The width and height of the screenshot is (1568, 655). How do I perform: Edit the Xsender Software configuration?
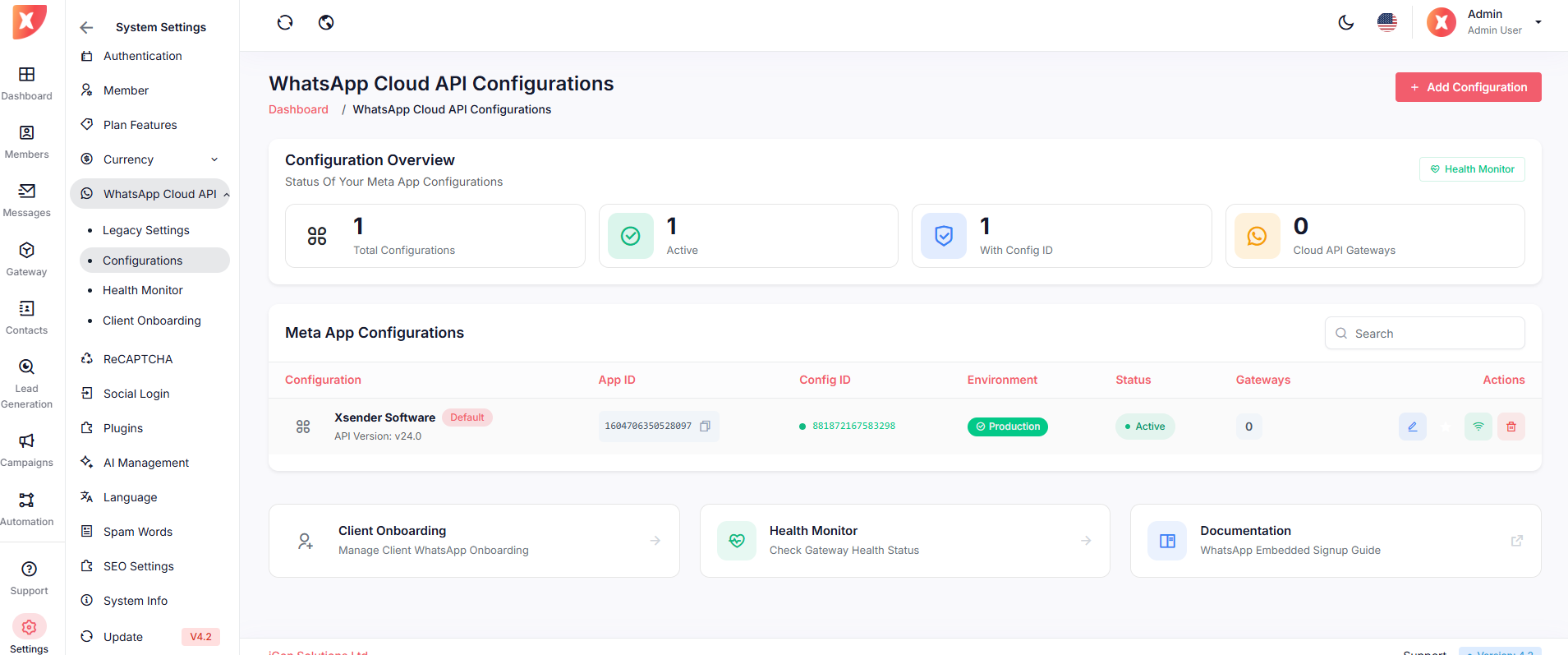[1412, 427]
